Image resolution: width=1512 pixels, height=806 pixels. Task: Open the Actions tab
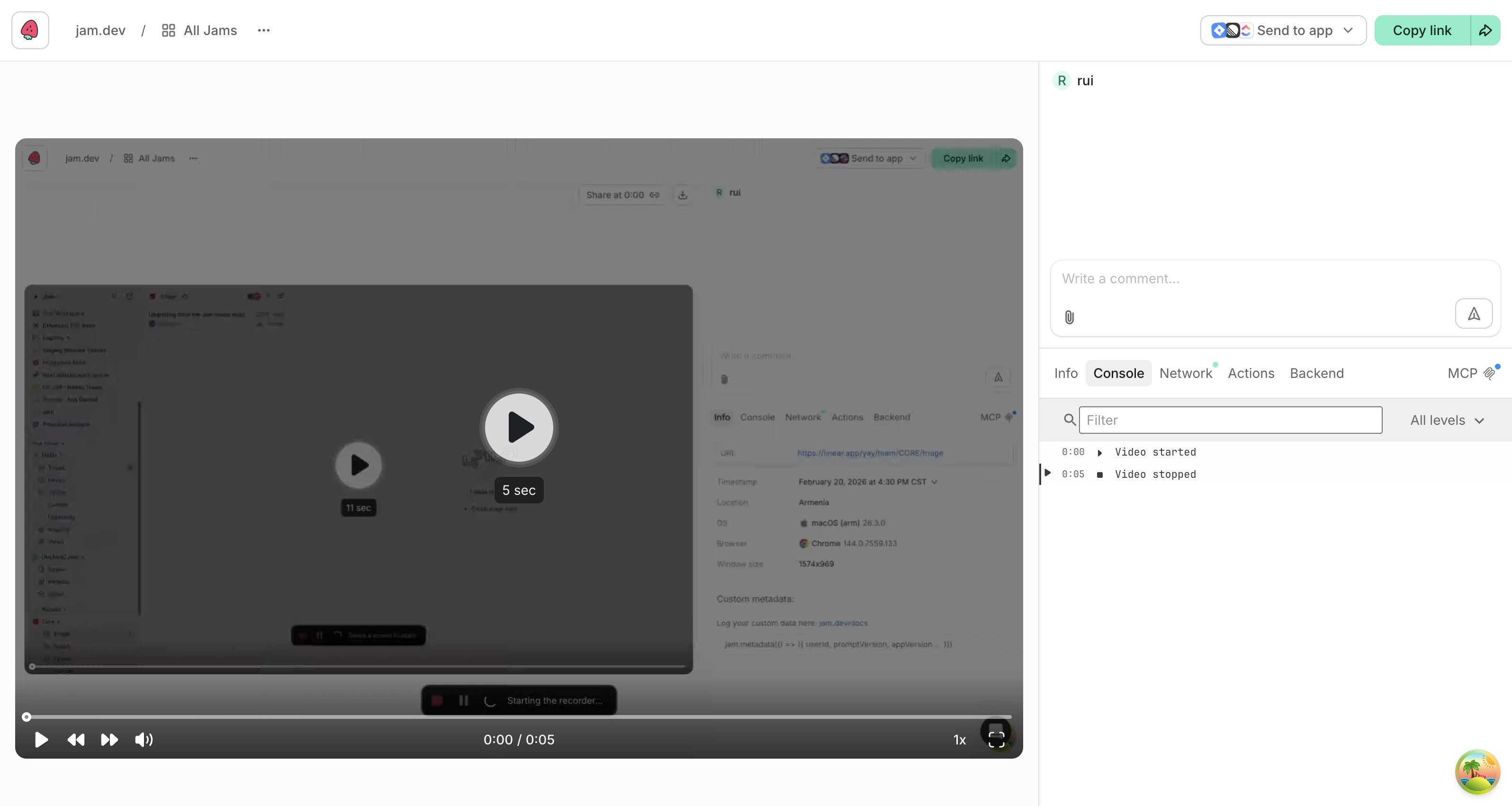1251,374
